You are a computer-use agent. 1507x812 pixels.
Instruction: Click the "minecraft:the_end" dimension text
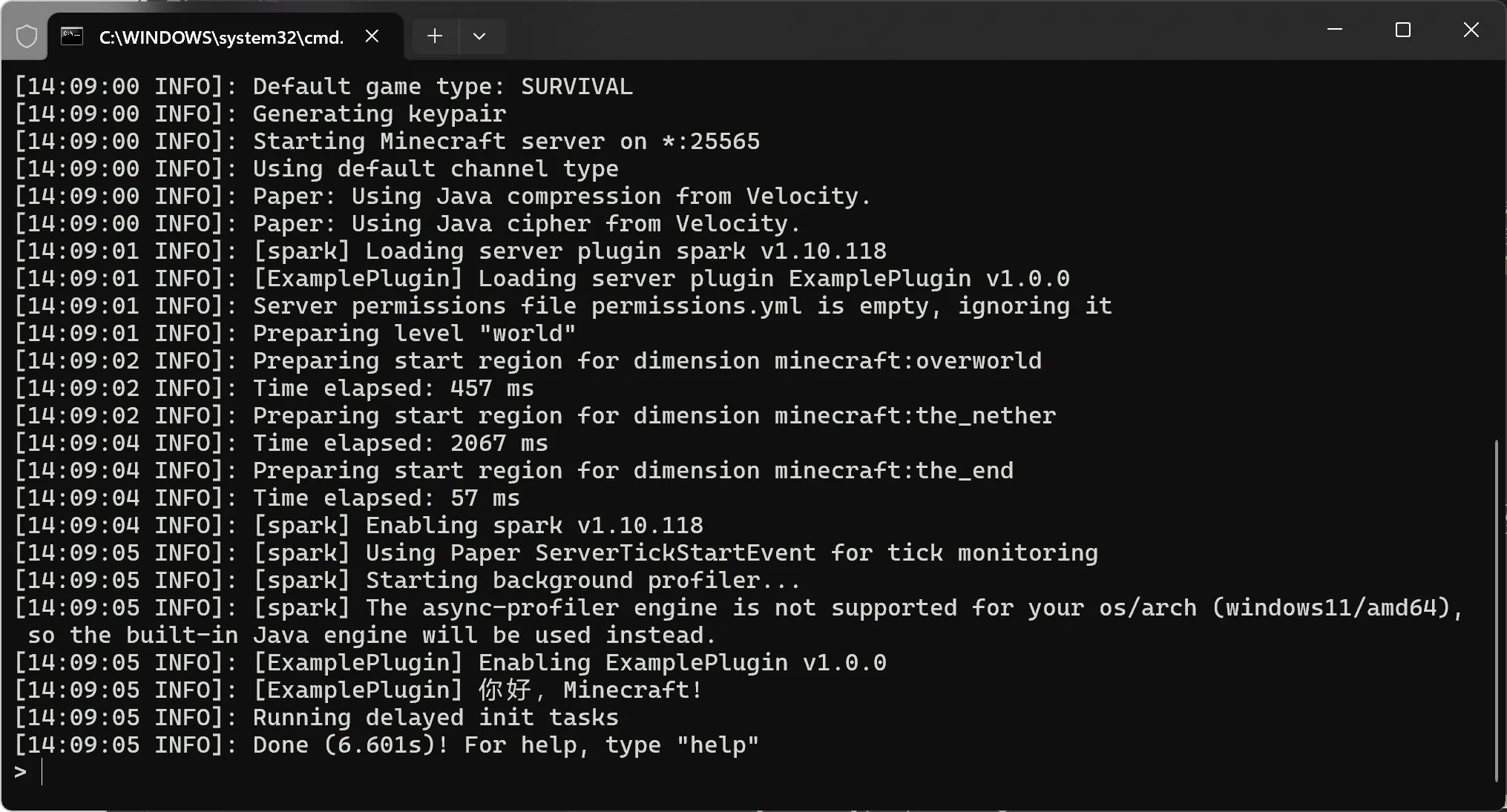[894, 471]
